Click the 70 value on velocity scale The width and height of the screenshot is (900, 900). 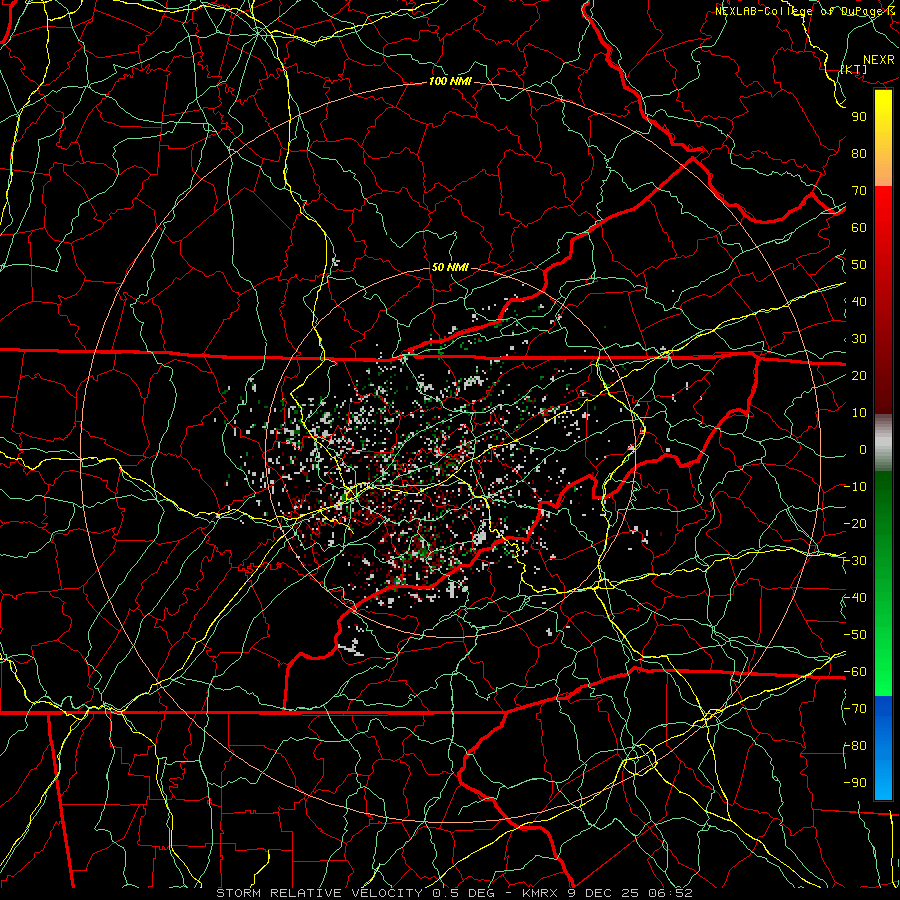click(859, 191)
